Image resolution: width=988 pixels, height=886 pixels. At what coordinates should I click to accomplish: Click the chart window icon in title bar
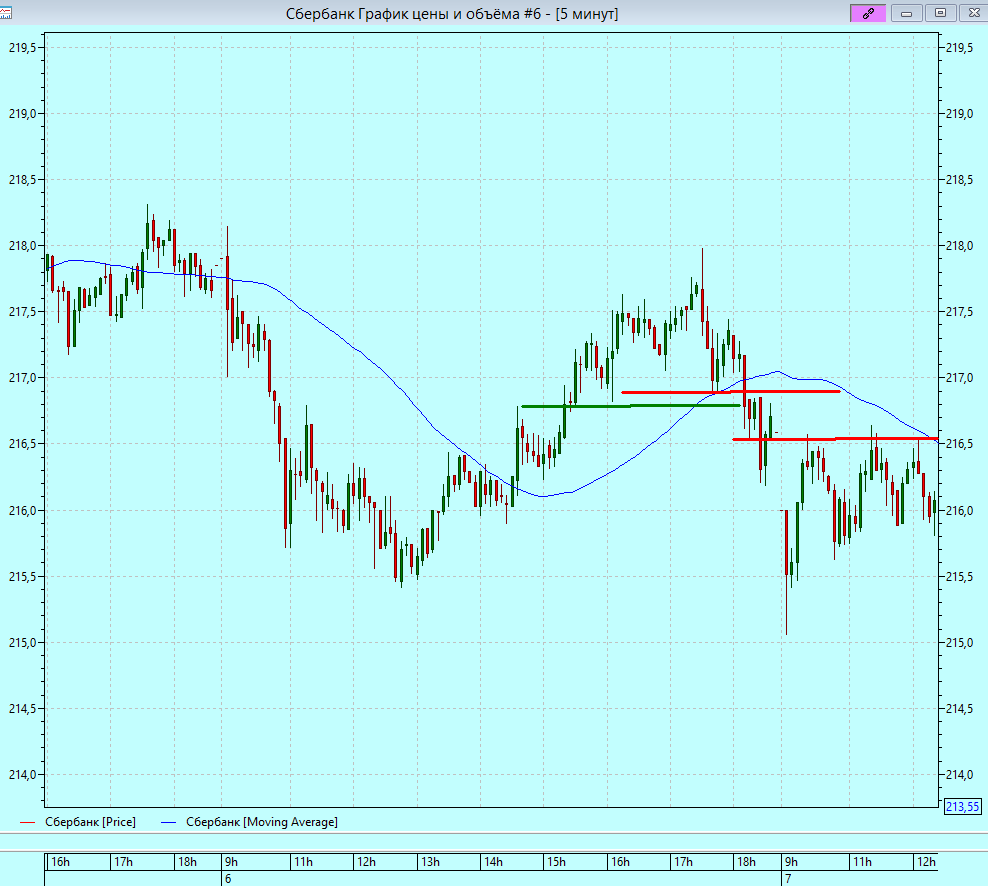pyautogui.click(x=5, y=12)
